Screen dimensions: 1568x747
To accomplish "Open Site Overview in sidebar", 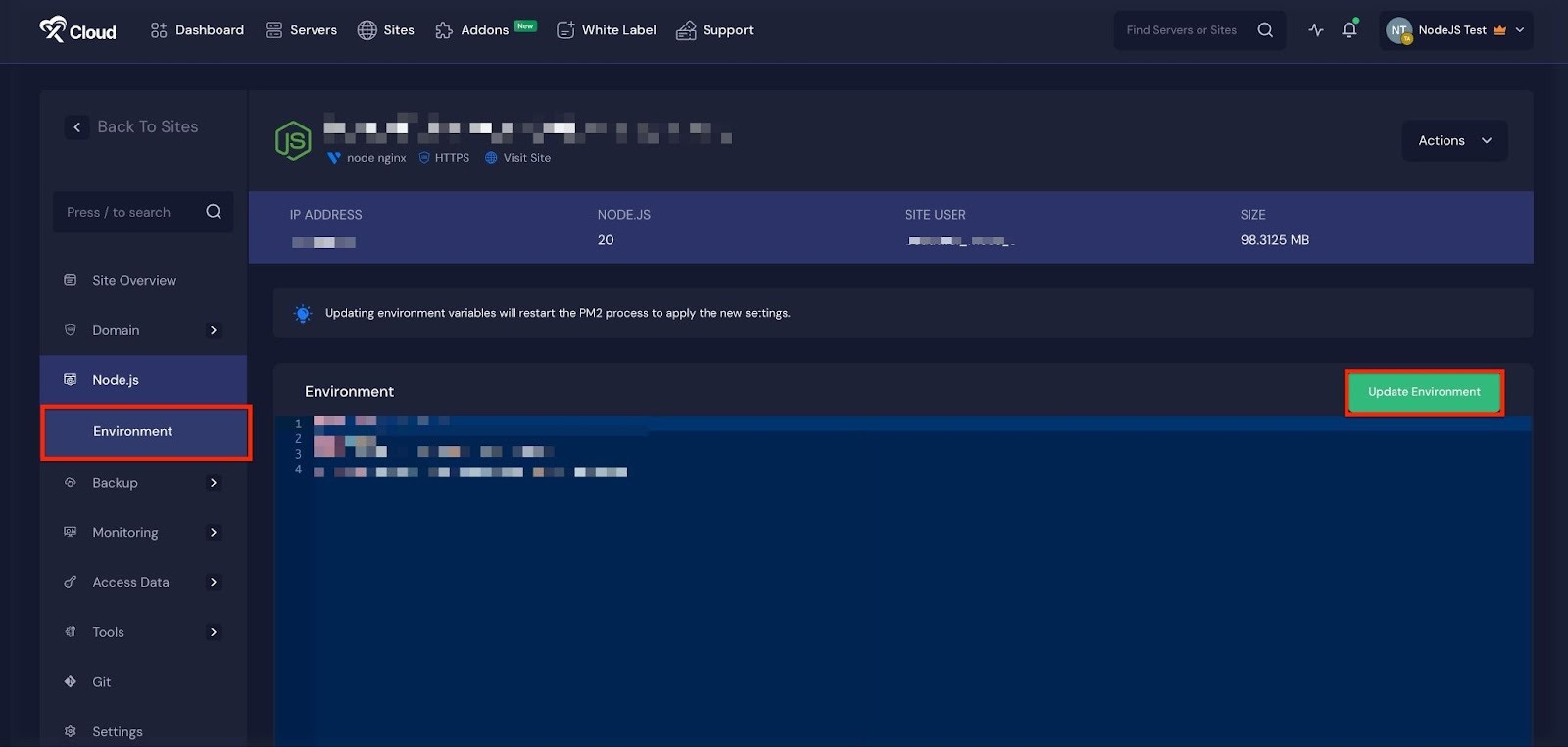I will pyautogui.click(x=134, y=280).
